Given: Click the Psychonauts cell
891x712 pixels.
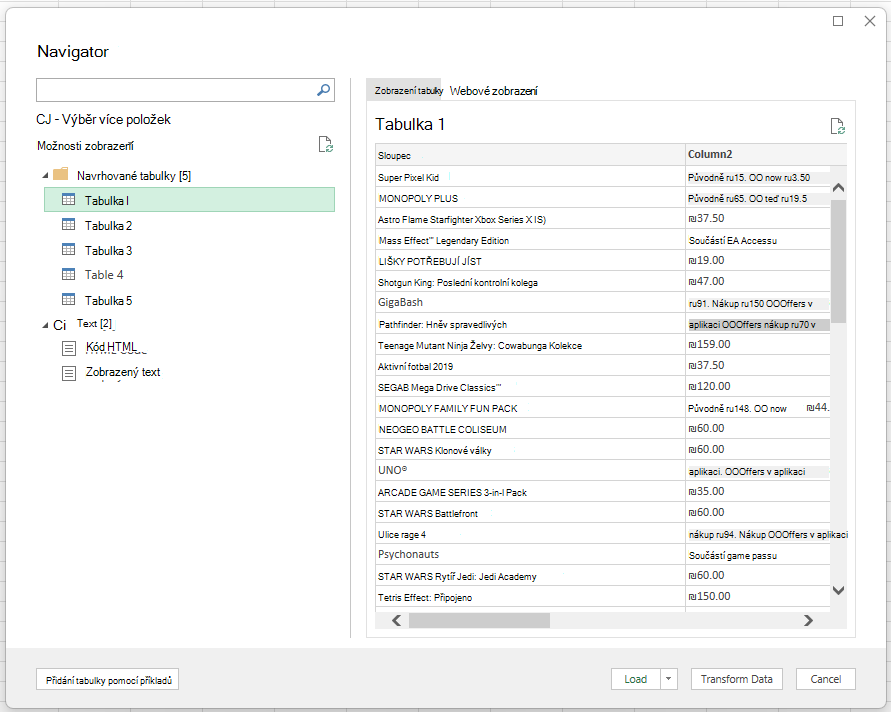Looking at the screenshot, I should point(530,555).
